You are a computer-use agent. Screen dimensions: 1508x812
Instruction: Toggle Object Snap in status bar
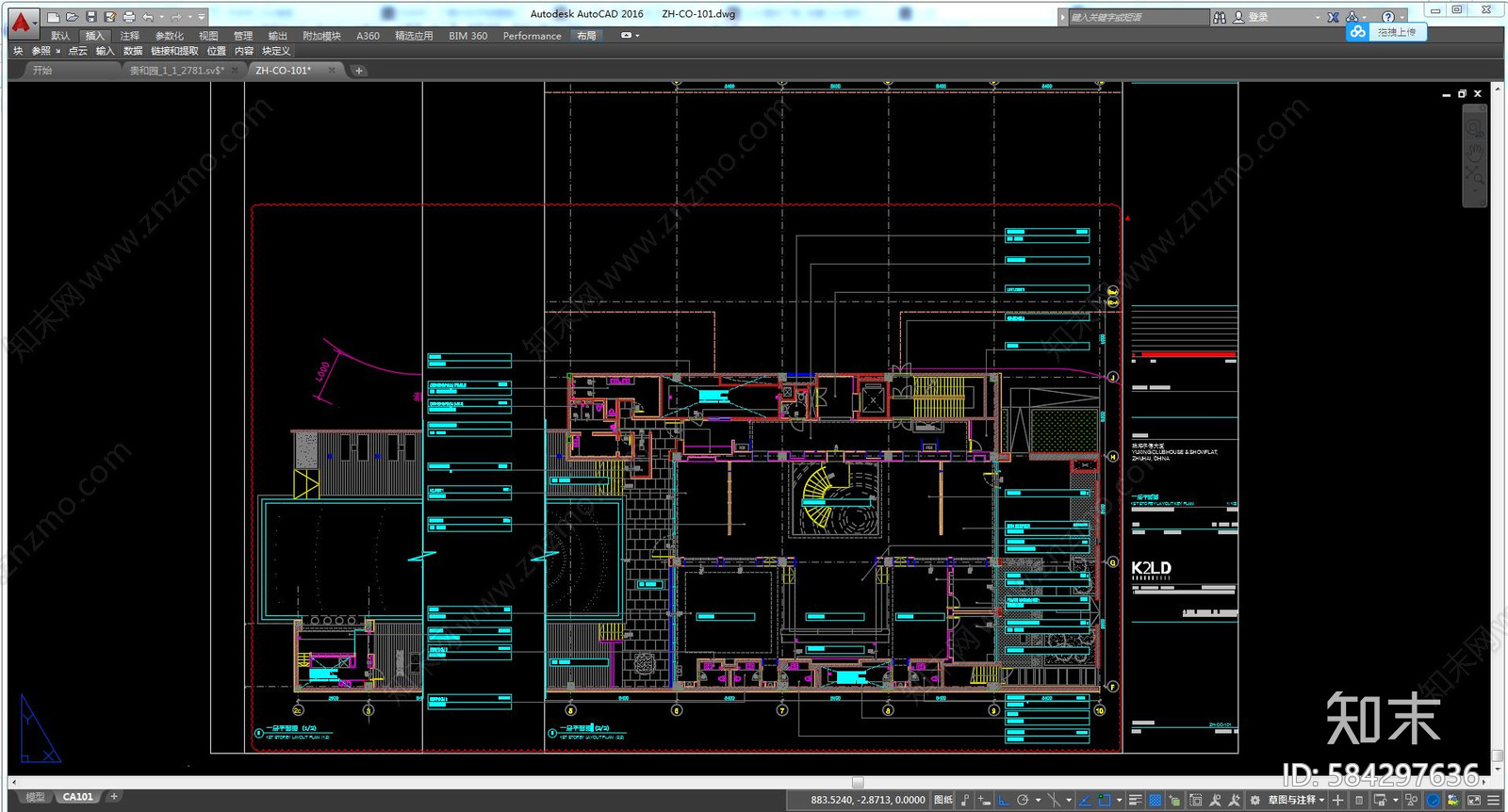(x=1105, y=800)
